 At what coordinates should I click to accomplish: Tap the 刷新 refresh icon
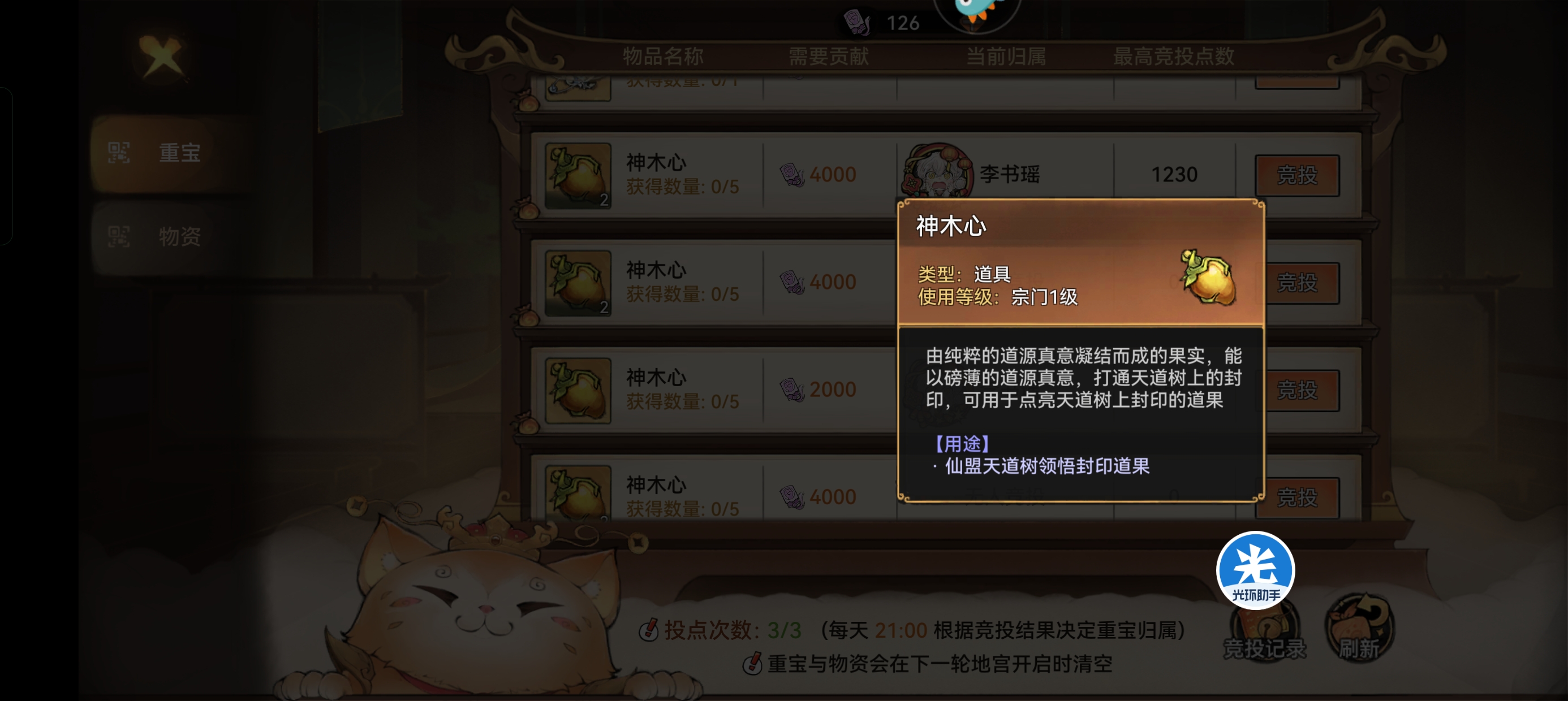(1359, 628)
